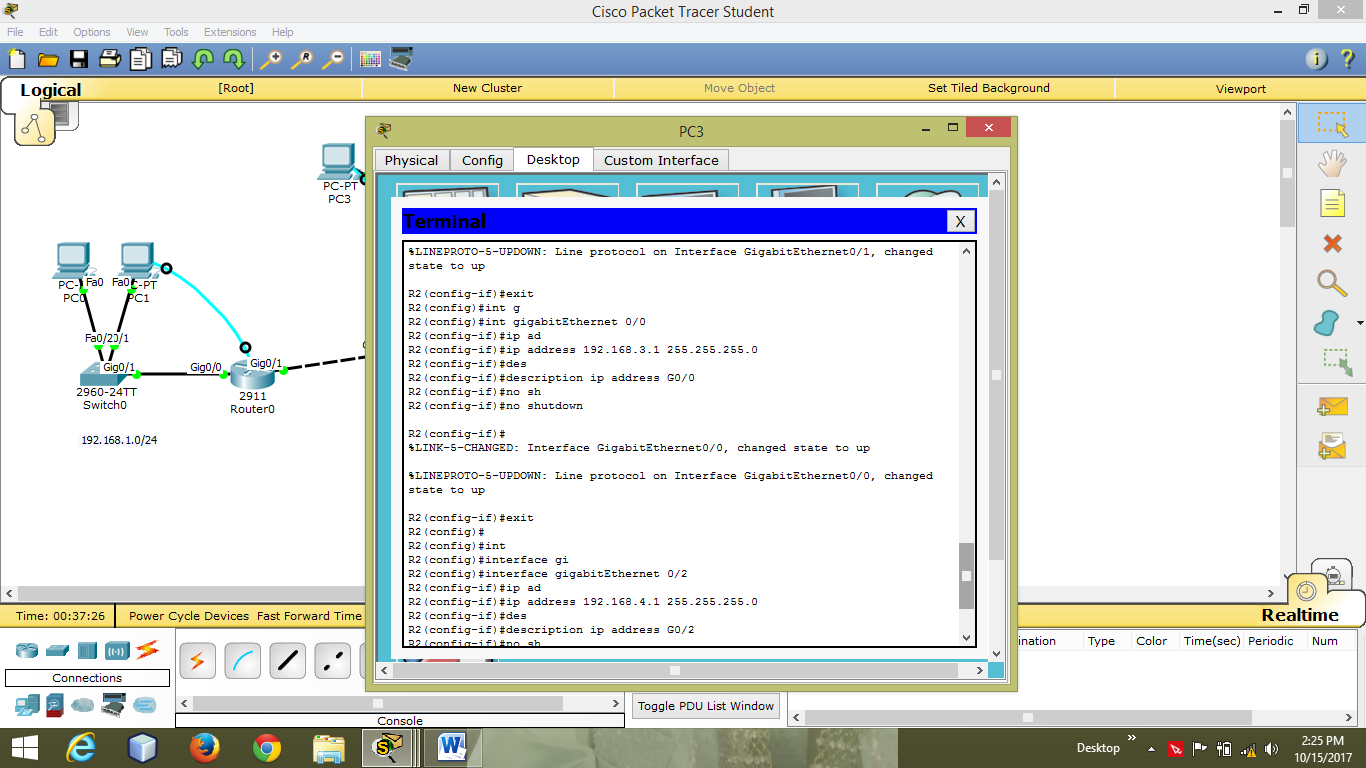The image size is (1366, 768).
Task: Click the Add Simple PDU envelope icon
Action: pyautogui.click(x=1332, y=407)
